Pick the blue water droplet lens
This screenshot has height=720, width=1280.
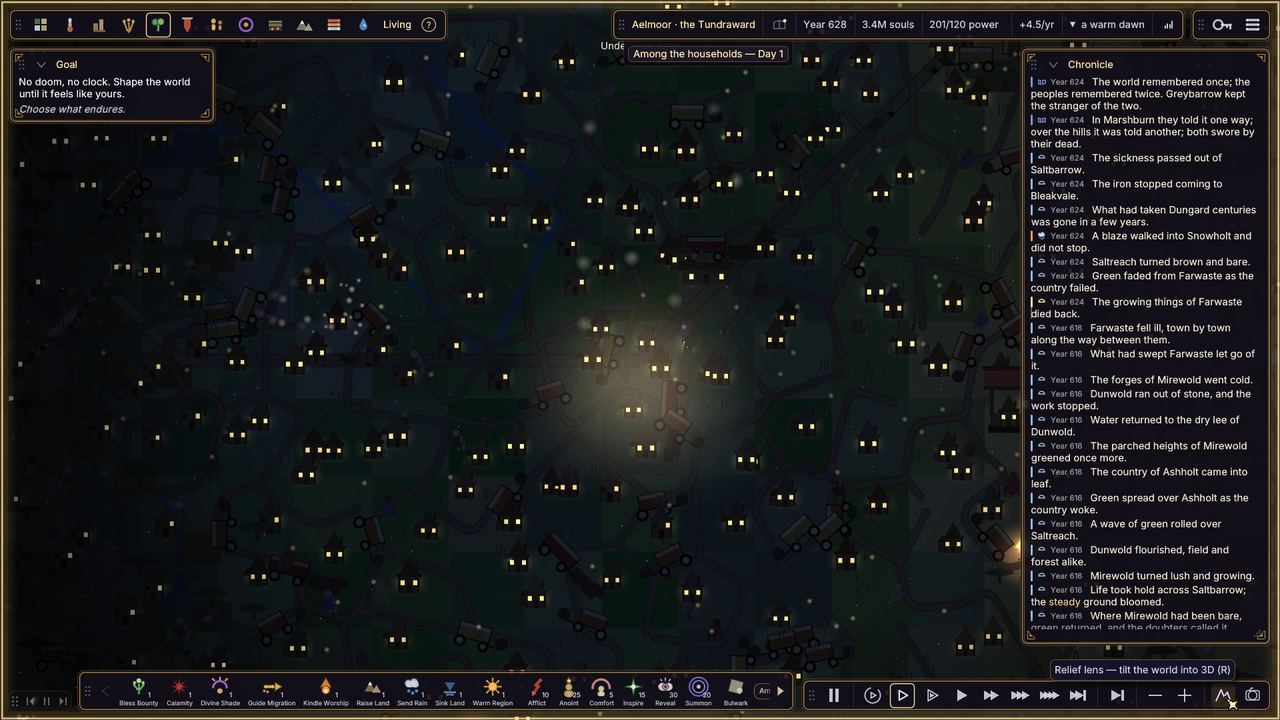[x=363, y=25]
